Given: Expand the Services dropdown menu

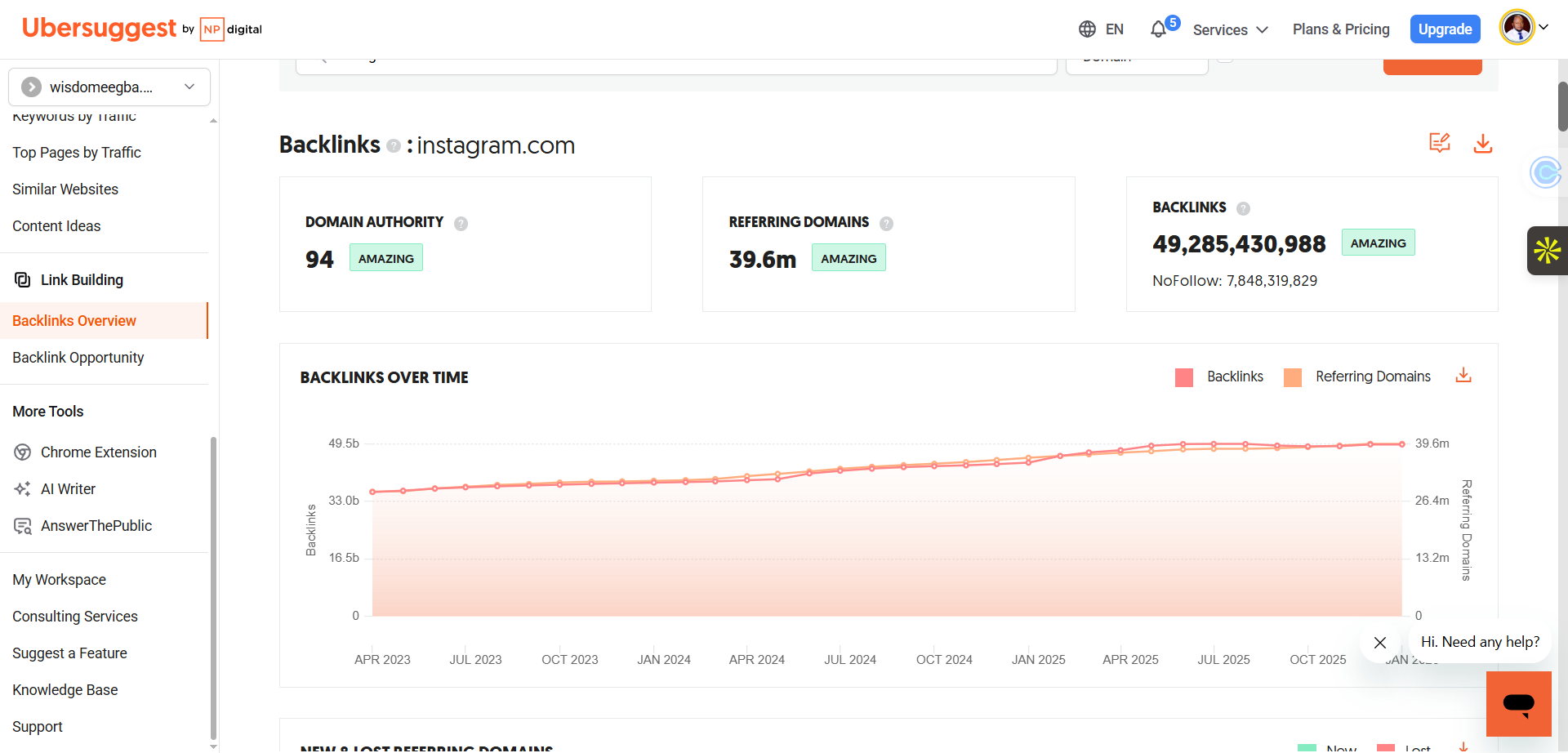Looking at the screenshot, I should [x=1230, y=30].
